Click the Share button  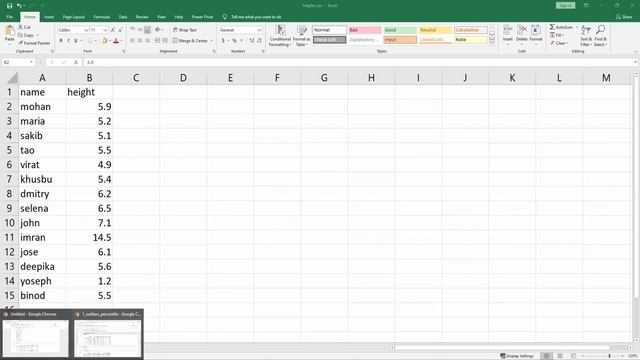pos(624,17)
